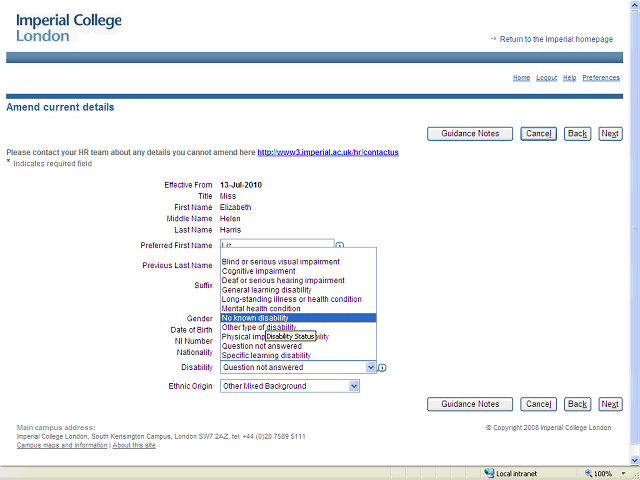Click info icon next to Disability dropdown
This screenshot has width=640, height=480.
tap(382, 368)
